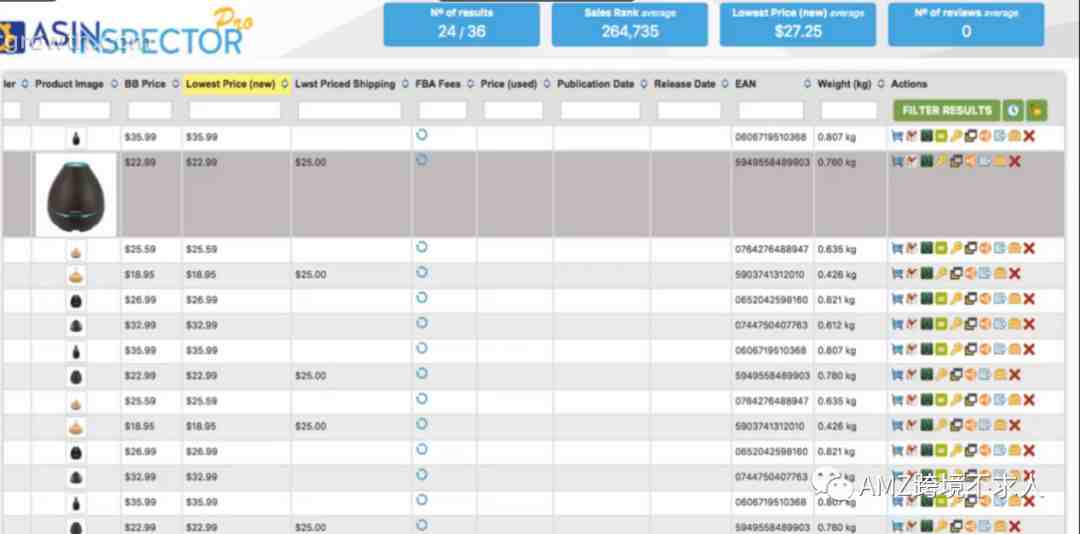The image size is (1080, 534).
Task: Sort by the Publication Date column header
Action: [595, 84]
